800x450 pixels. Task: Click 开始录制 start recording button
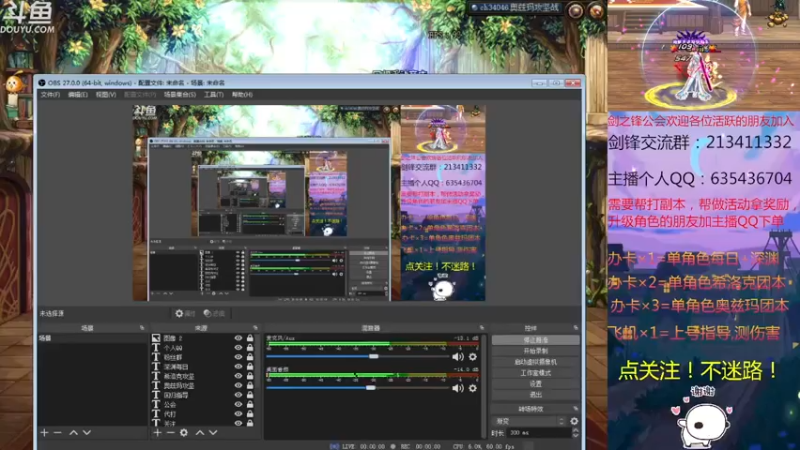coord(535,351)
